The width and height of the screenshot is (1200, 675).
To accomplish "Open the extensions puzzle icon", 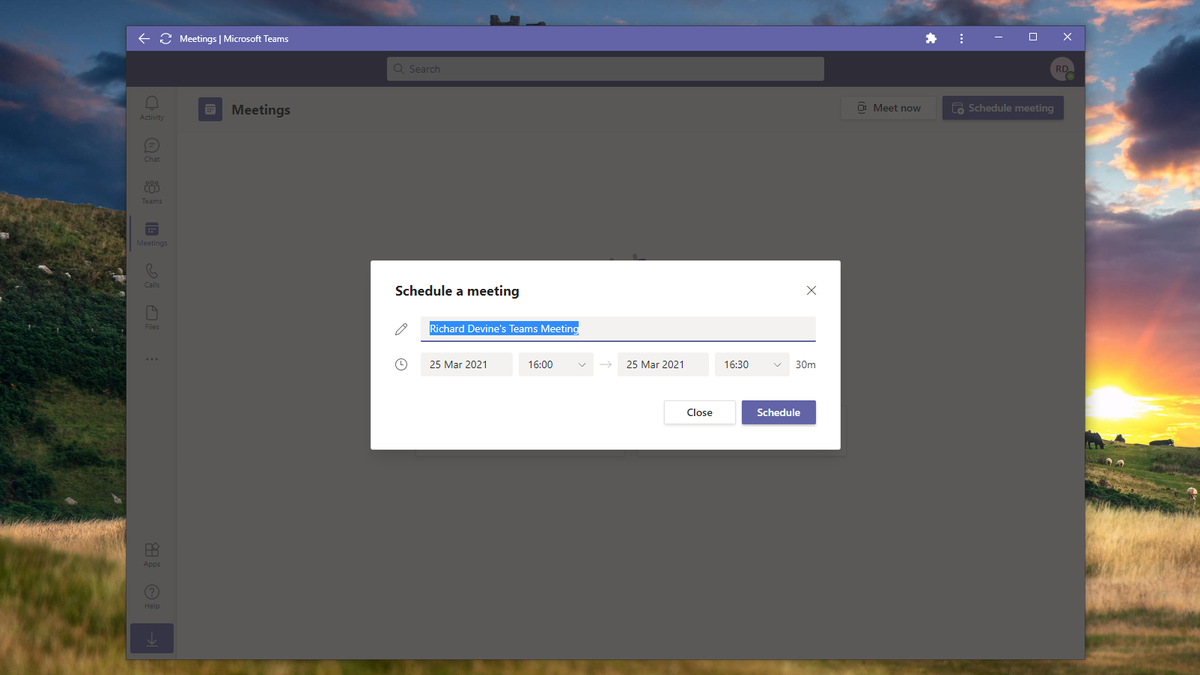I will [931, 38].
